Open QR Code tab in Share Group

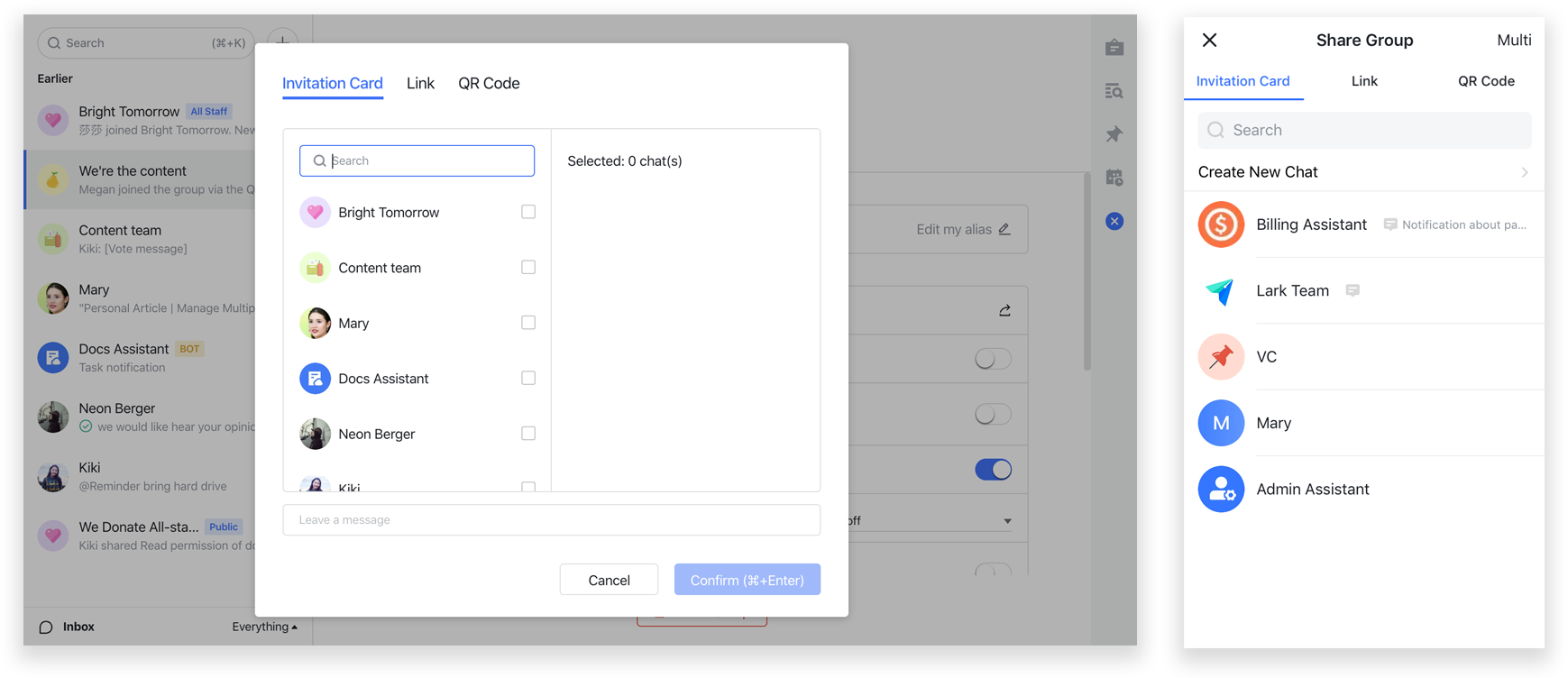pyautogui.click(x=1486, y=81)
